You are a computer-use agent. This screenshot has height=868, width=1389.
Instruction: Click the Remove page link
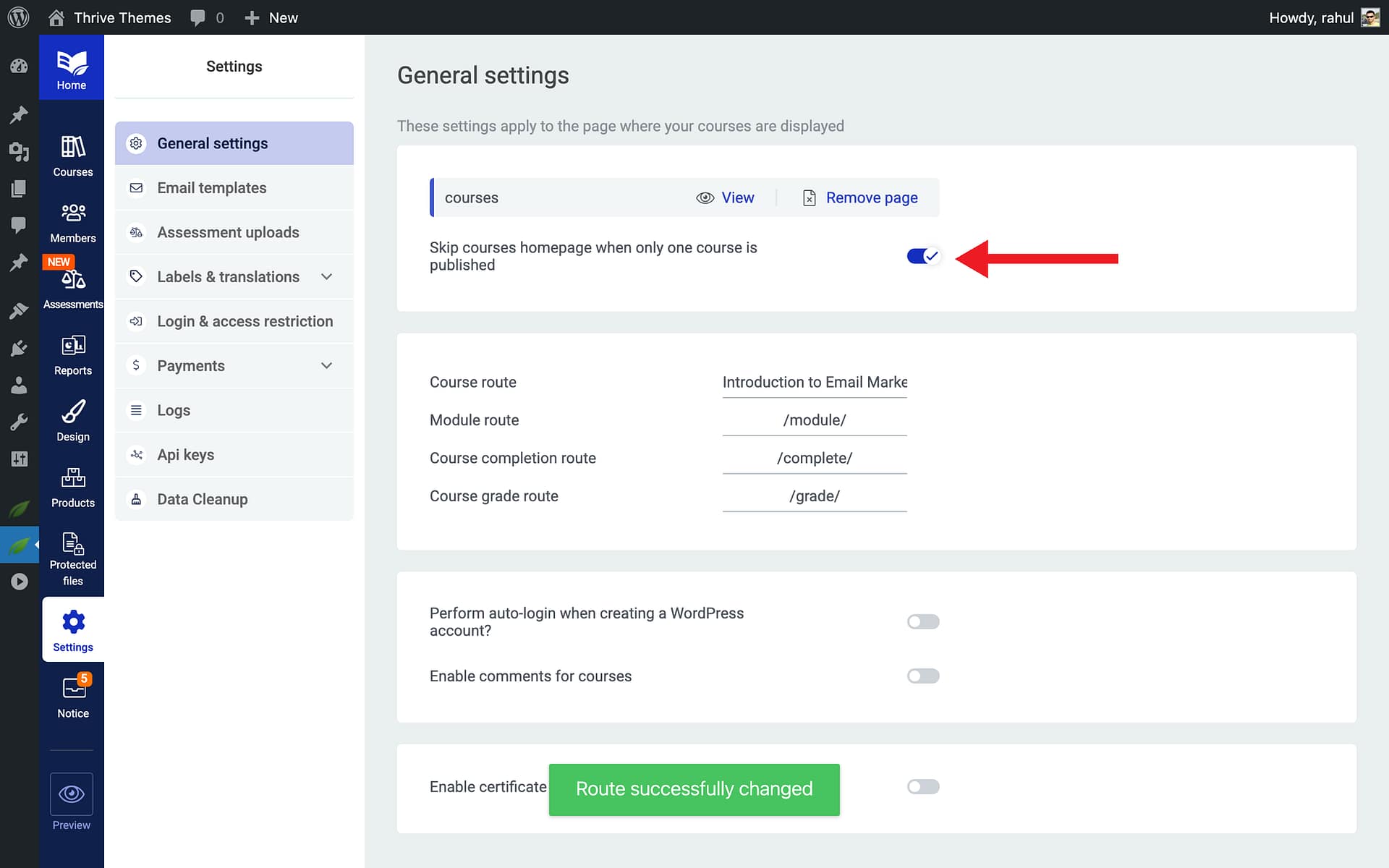tap(871, 197)
